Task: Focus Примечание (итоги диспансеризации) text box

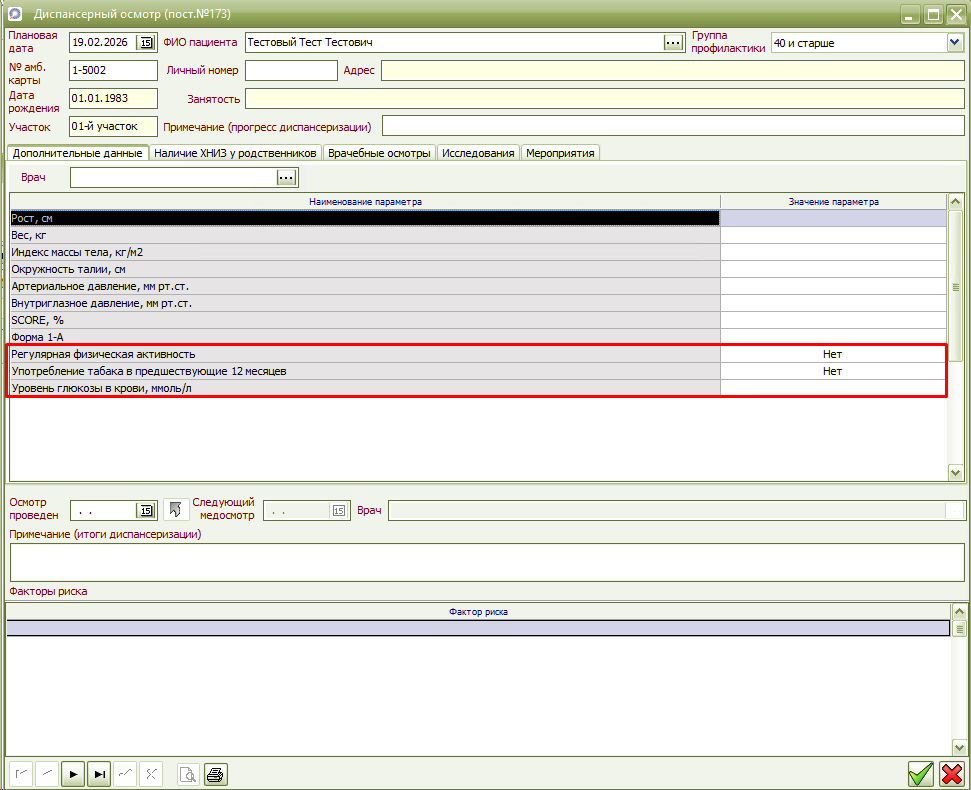Action: click(488, 562)
